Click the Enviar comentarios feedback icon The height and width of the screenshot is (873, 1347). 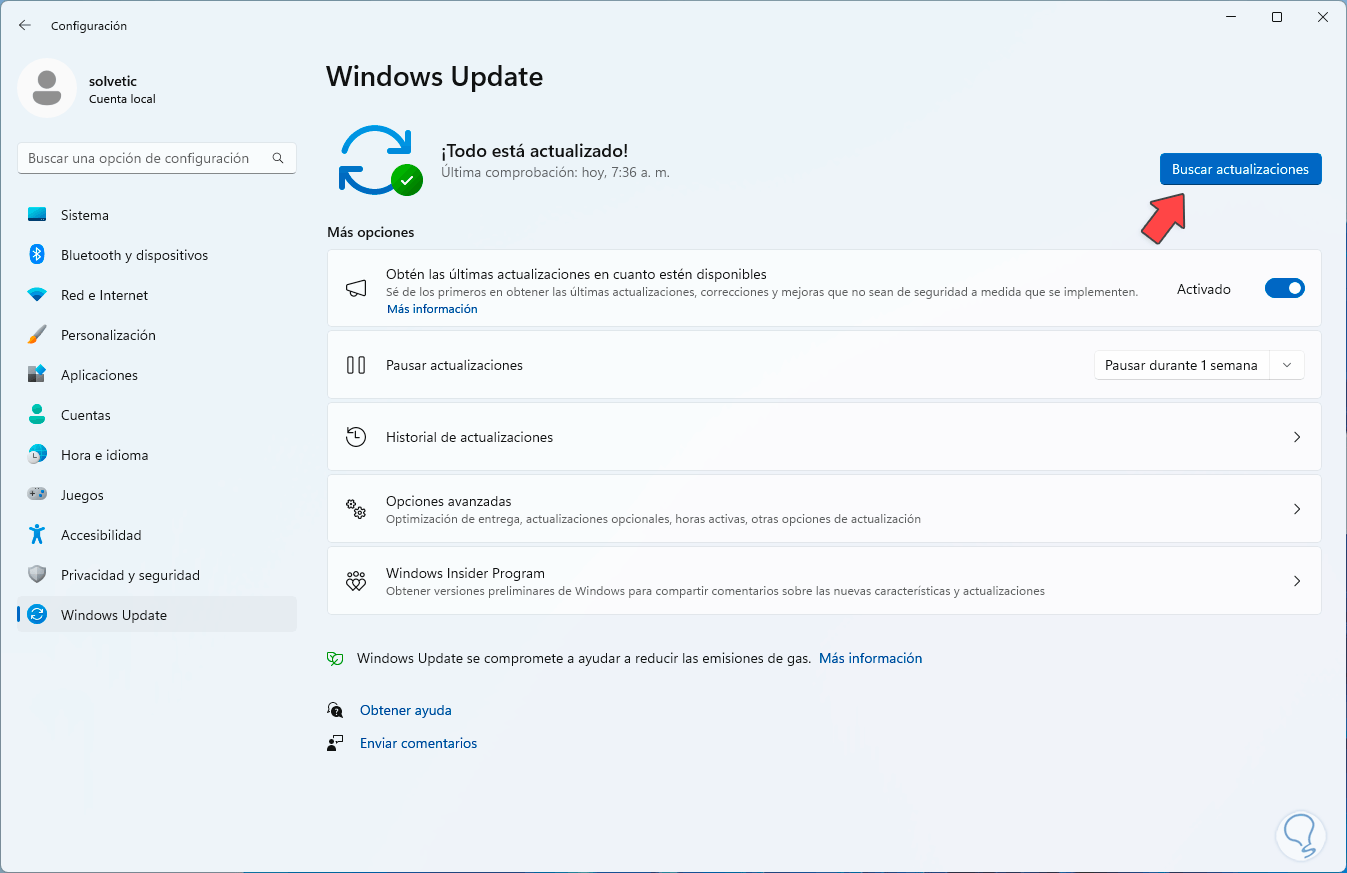(x=335, y=743)
